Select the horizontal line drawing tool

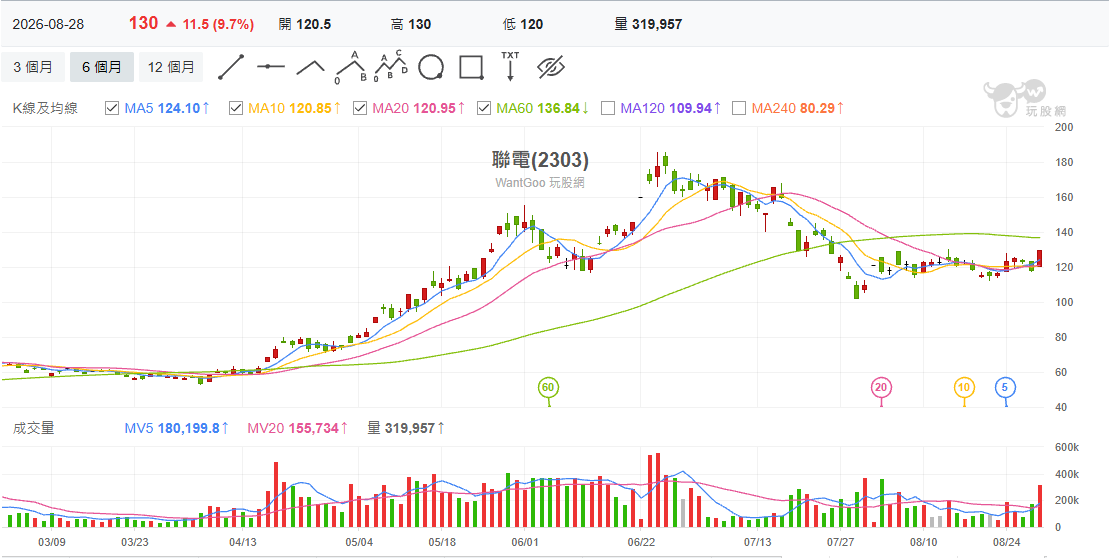pyautogui.click(x=270, y=67)
